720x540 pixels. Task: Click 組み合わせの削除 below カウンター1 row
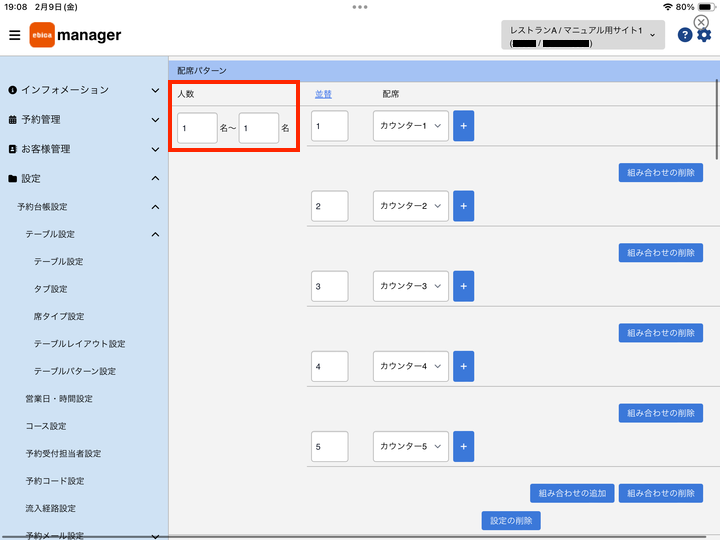(660, 173)
